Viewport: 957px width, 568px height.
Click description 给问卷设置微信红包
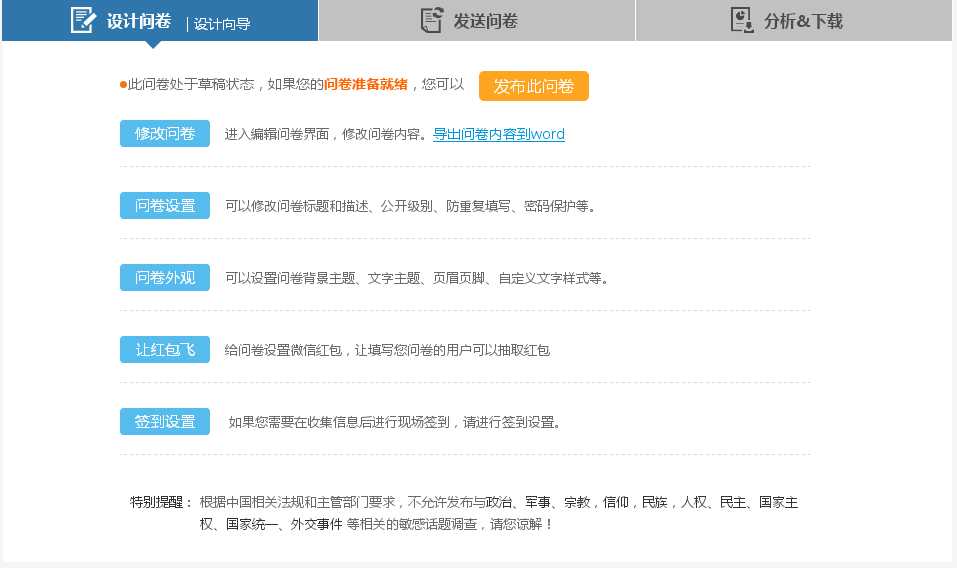283,350
